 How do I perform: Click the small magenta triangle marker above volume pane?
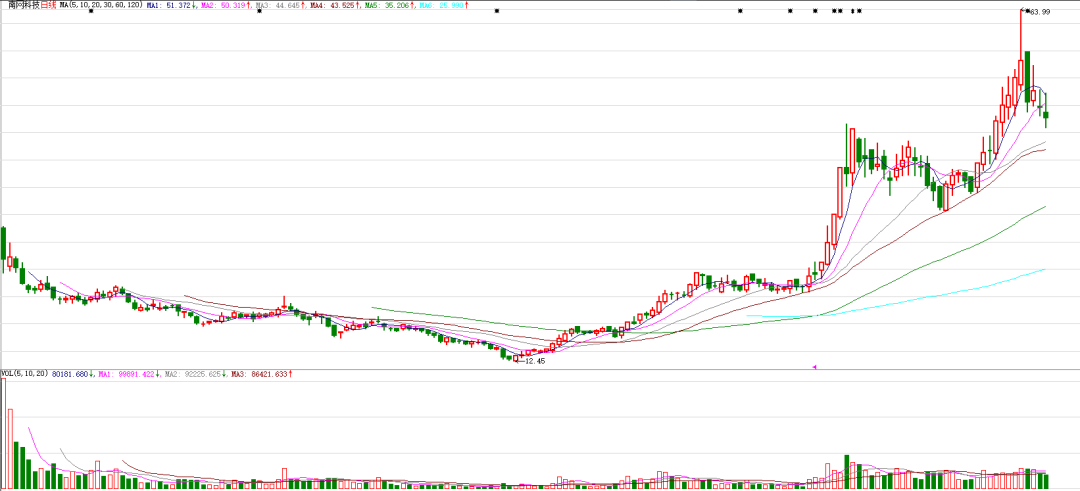click(814, 367)
